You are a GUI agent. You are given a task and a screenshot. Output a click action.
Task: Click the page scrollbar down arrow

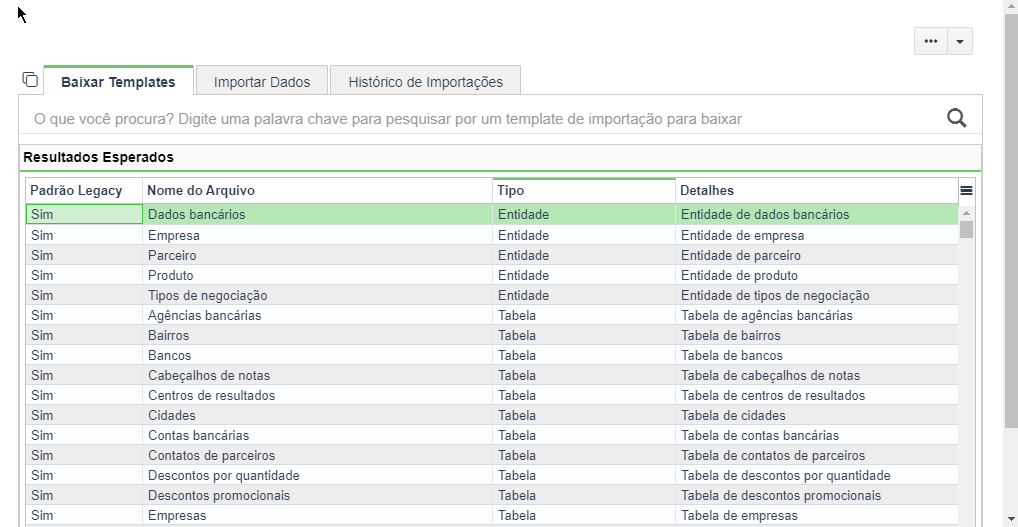pos(1011,521)
